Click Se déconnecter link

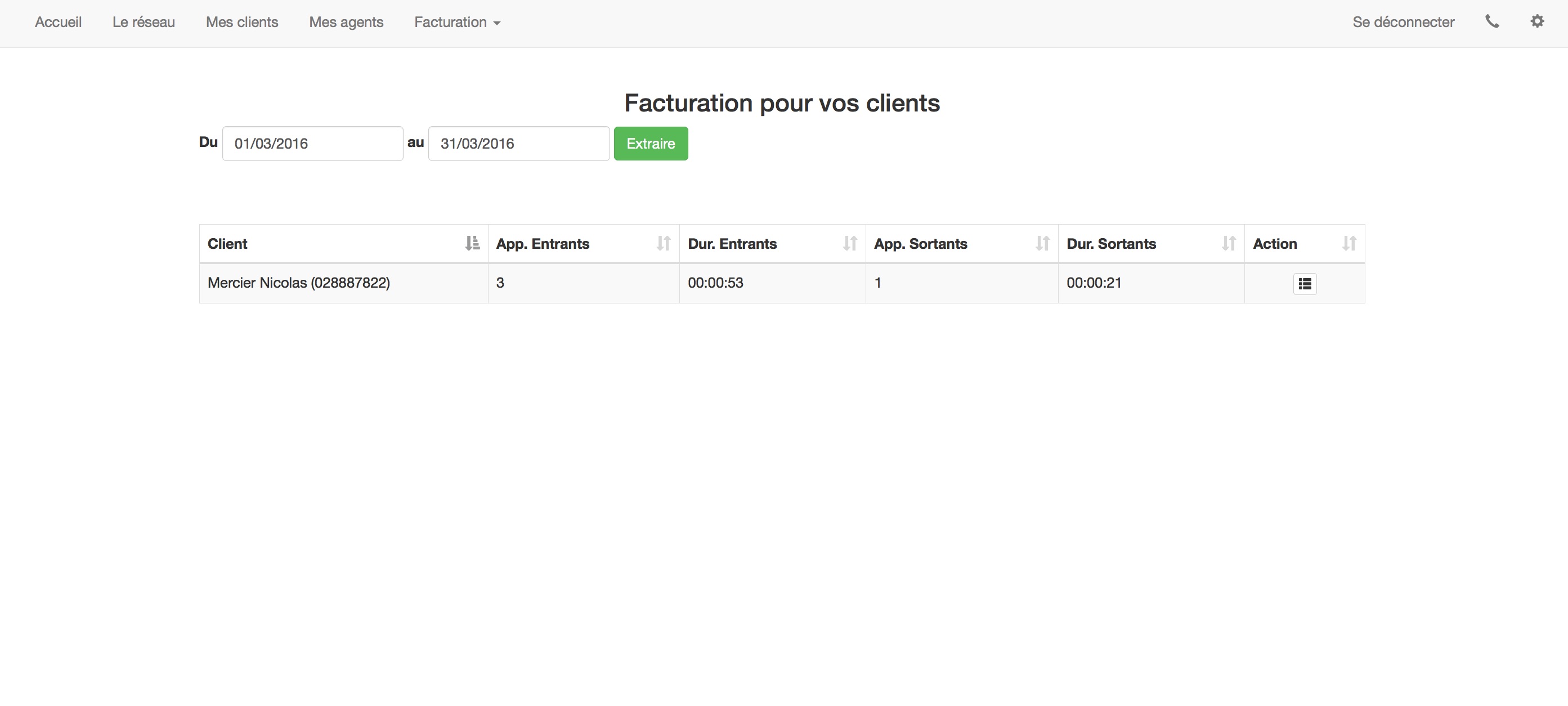pyautogui.click(x=1403, y=23)
